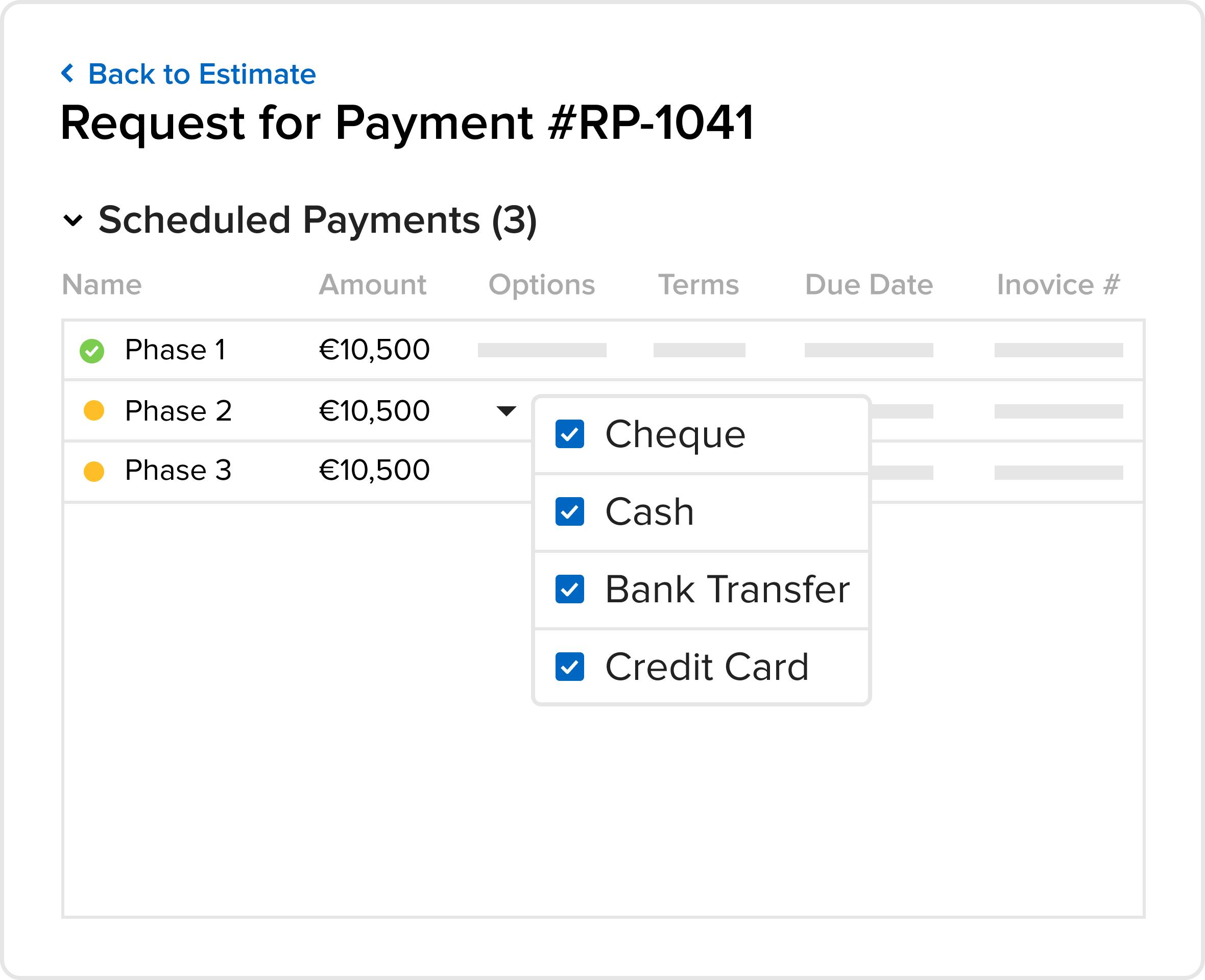Image resolution: width=1205 pixels, height=980 pixels.
Task: Uncheck the Cheque payment option
Action: pyautogui.click(x=570, y=434)
